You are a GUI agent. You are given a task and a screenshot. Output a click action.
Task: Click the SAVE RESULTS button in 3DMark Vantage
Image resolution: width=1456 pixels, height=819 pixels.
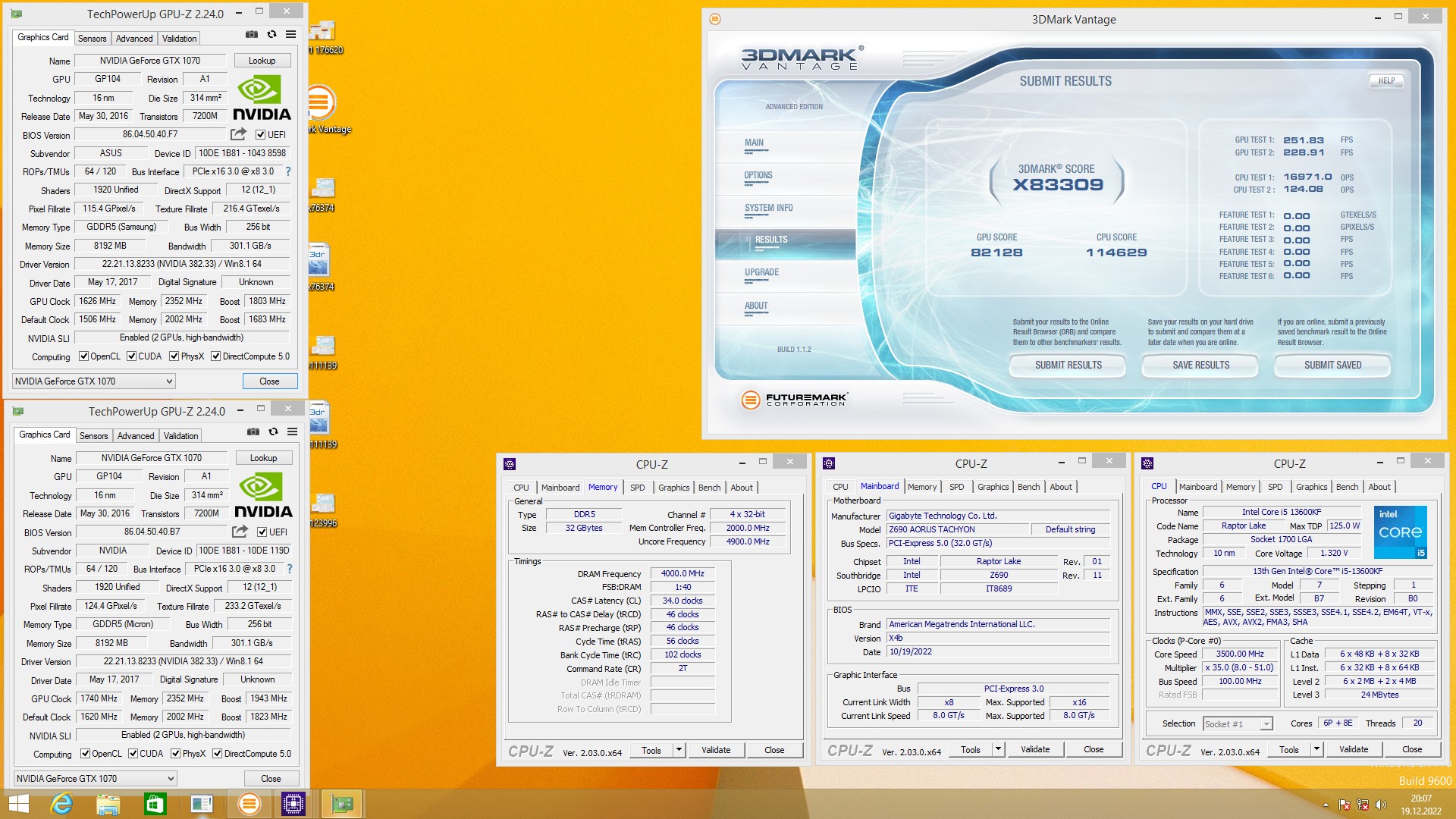pyautogui.click(x=1200, y=366)
